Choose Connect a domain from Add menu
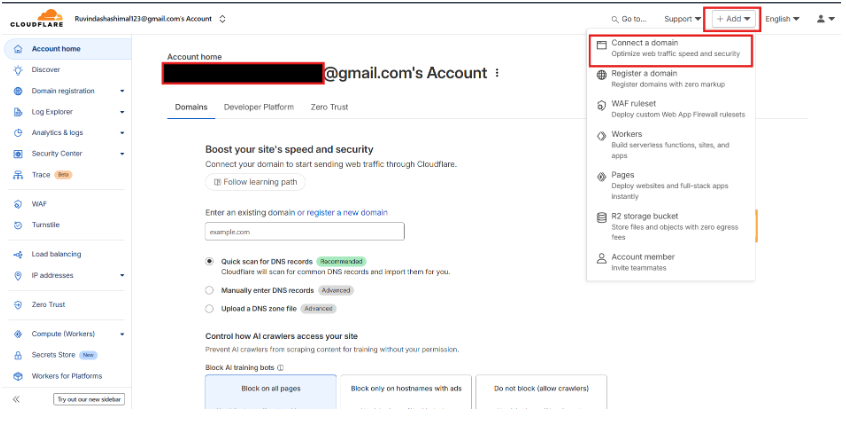 tap(668, 48)
